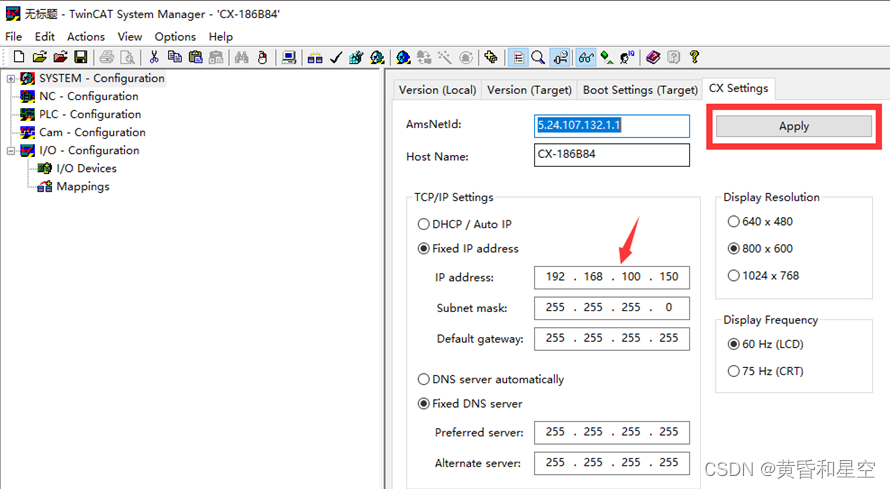Viewport: 890px width, 489px height.
Task: Click the Host Name input field
Action: [612, 155]
